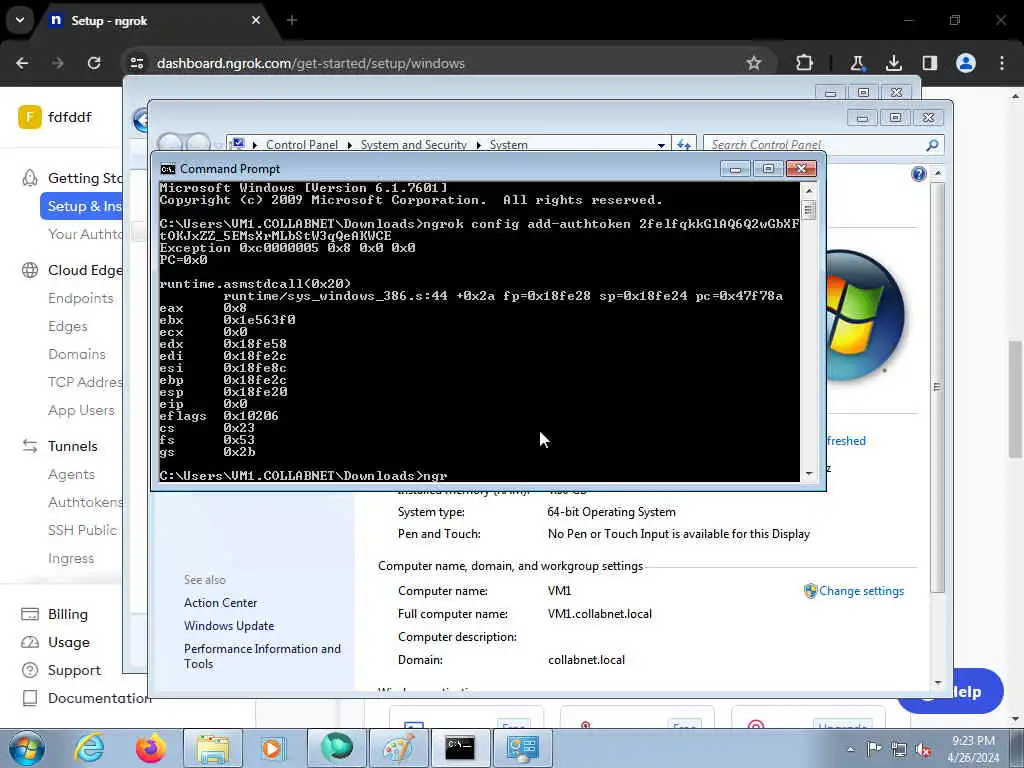Open Chrome Labs flask icon
Screen dimensions: 1024x768
857,63
